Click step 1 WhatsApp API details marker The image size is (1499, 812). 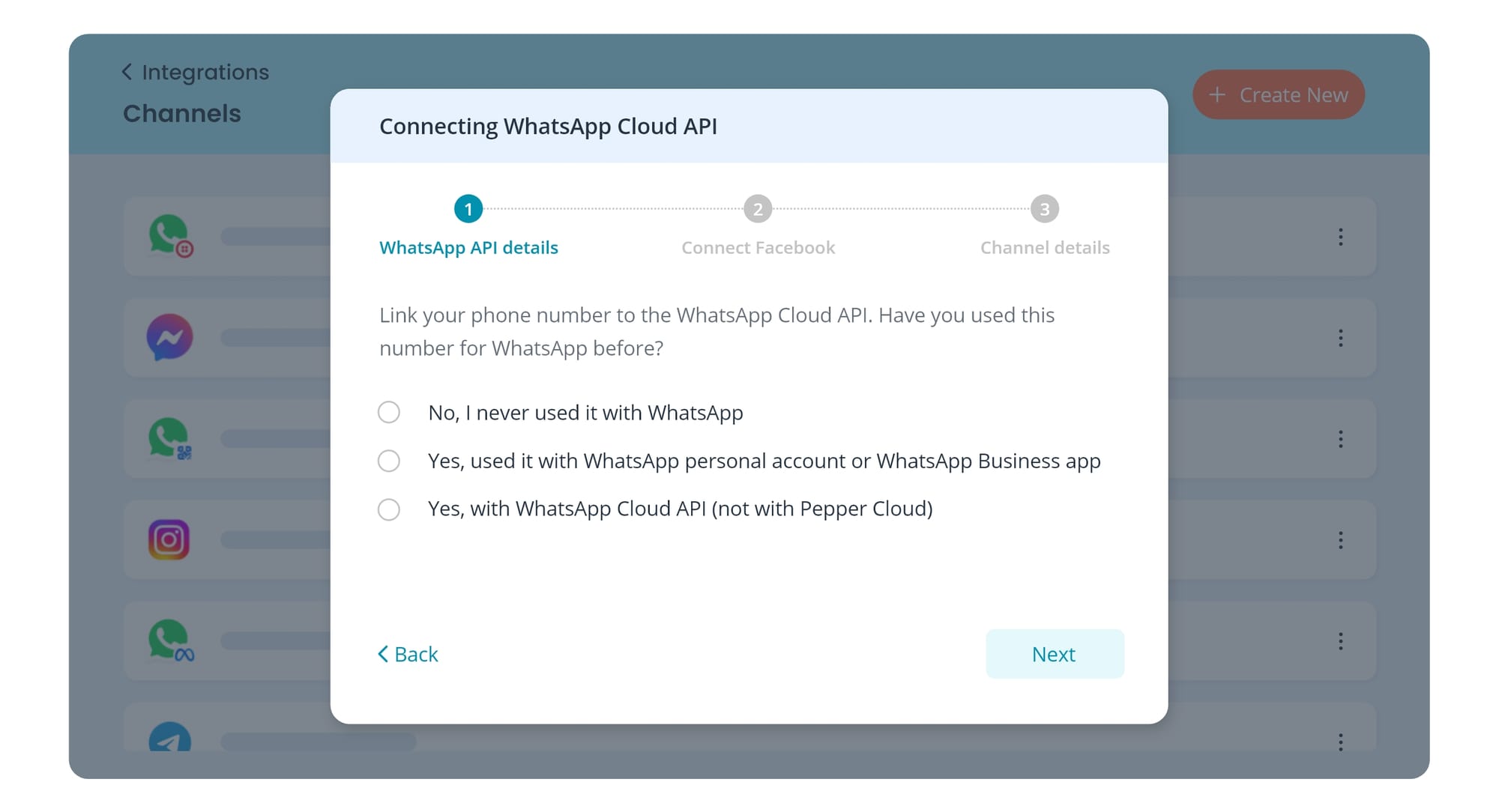[x=468, y=209]
